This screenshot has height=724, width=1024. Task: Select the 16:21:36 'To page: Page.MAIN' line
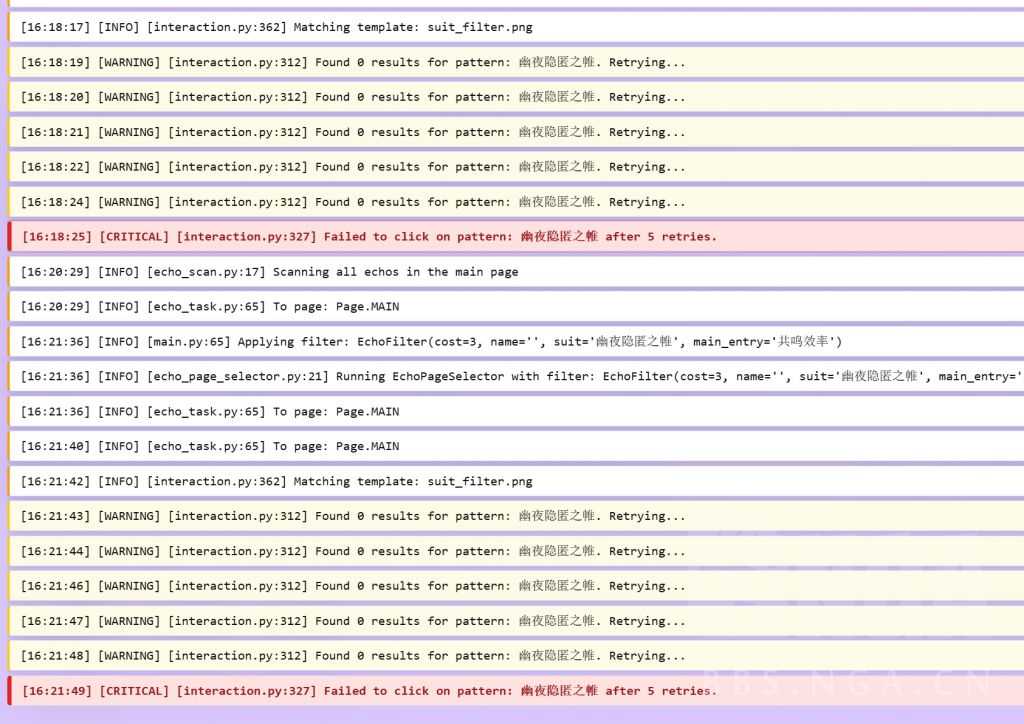point(210,412)
